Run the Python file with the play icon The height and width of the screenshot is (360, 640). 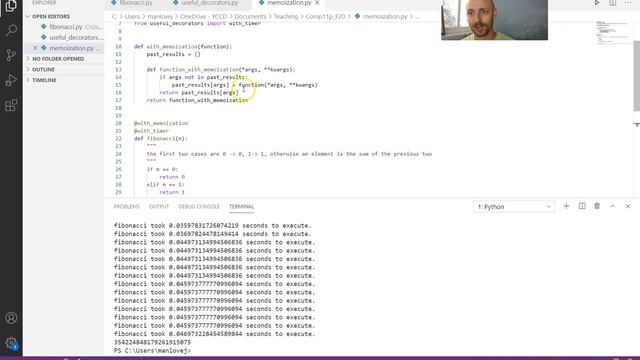597,3
